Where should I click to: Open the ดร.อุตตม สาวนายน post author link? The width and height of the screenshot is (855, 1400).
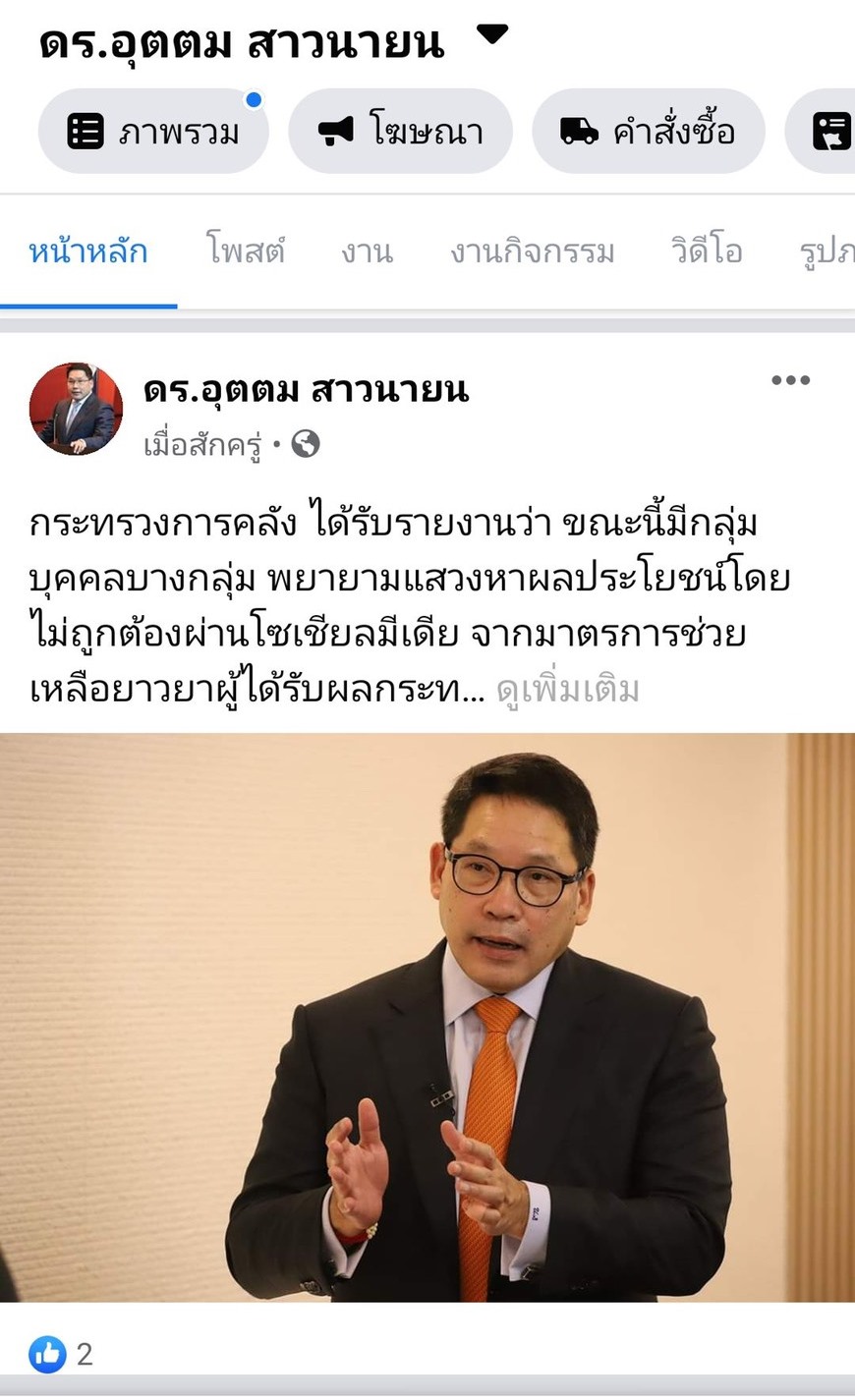tap(306, 390)
